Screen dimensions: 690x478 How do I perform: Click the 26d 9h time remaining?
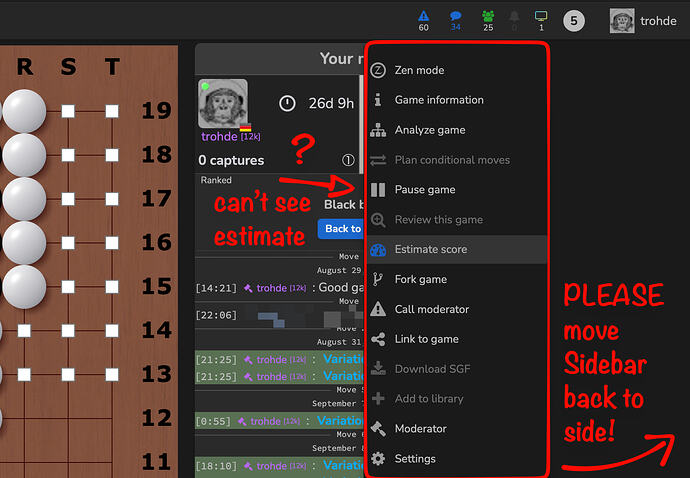pyautogui.click(x=331, y=103)
